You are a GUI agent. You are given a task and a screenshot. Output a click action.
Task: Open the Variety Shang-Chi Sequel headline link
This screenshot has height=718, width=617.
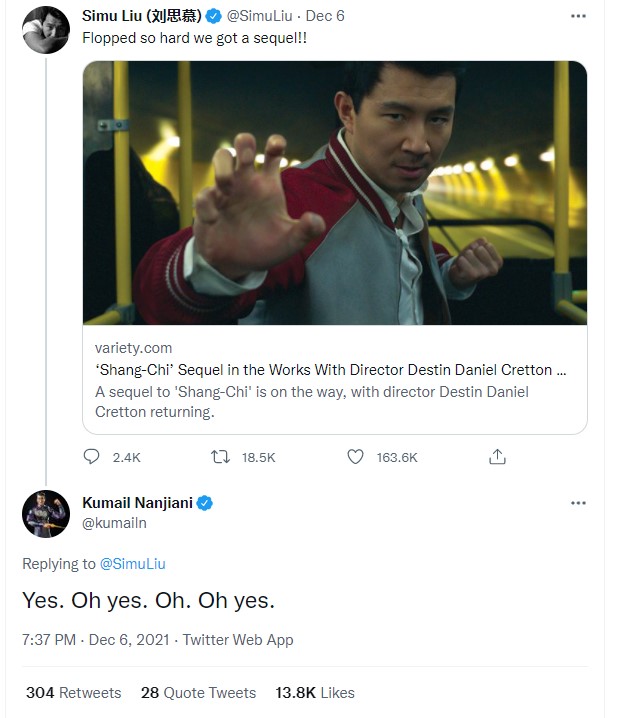[x=331, y=370]
